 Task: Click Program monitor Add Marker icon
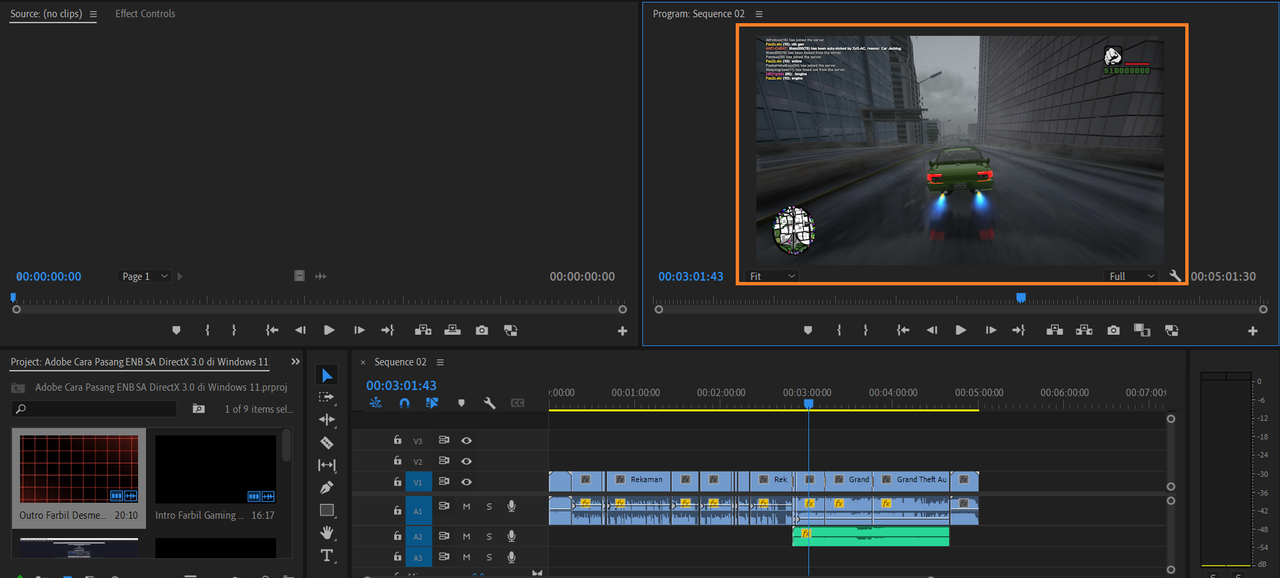pos(808,330)
